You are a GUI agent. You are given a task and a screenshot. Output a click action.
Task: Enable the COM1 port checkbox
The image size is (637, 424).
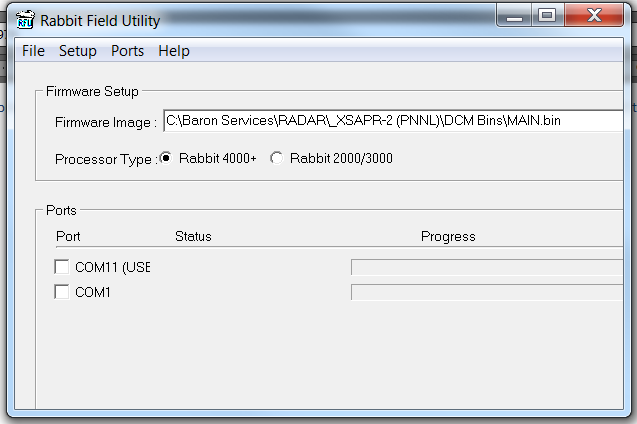click(62, 292)
